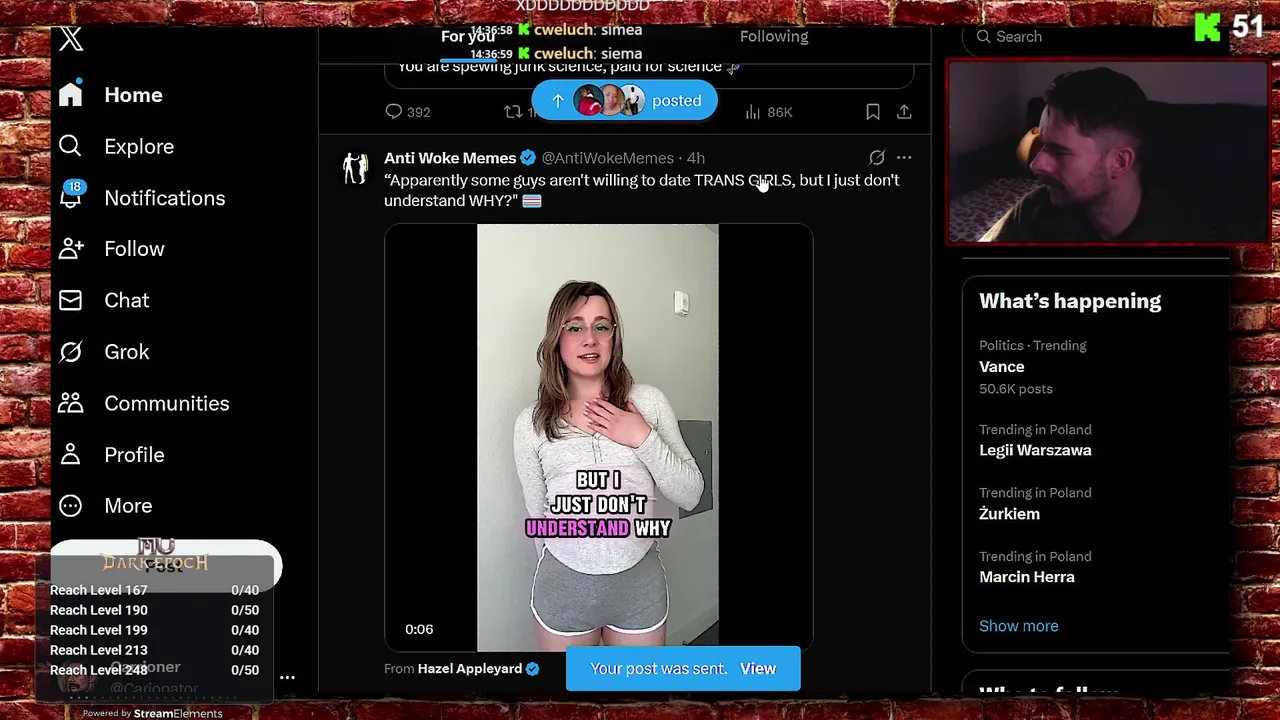The width and height of the screenshot is (1280, 720).
Task: Open Chat in the sidebar
Action: tap(104, 300)
